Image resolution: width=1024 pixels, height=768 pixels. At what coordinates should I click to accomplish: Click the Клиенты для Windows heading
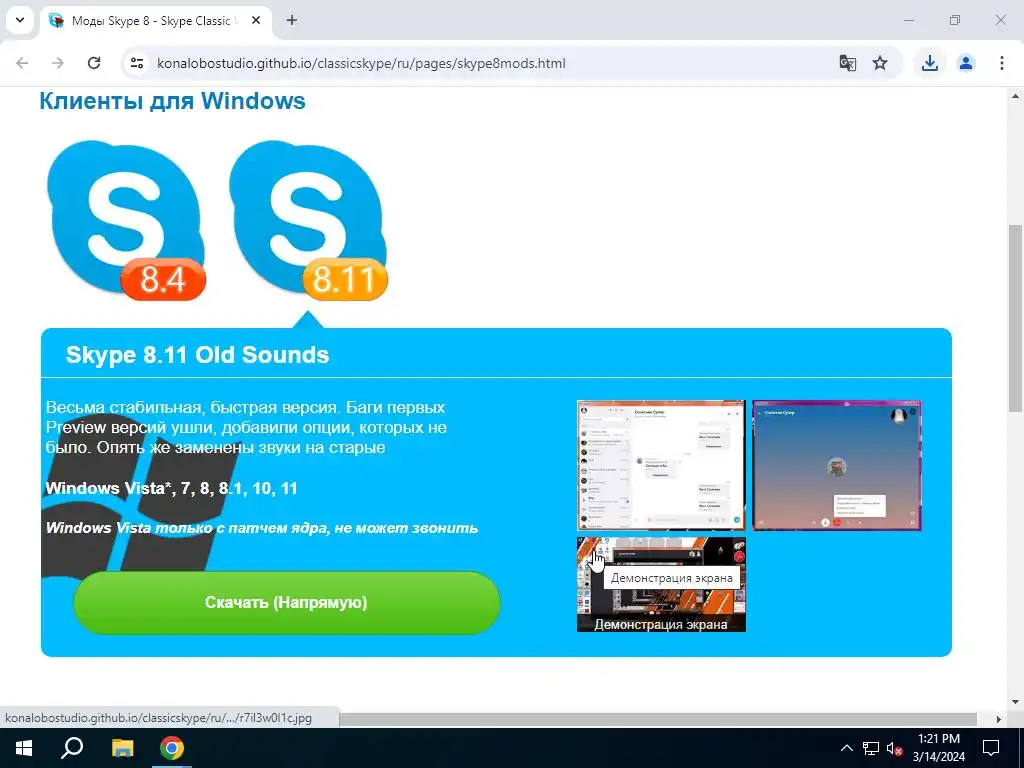coord(172,101)
